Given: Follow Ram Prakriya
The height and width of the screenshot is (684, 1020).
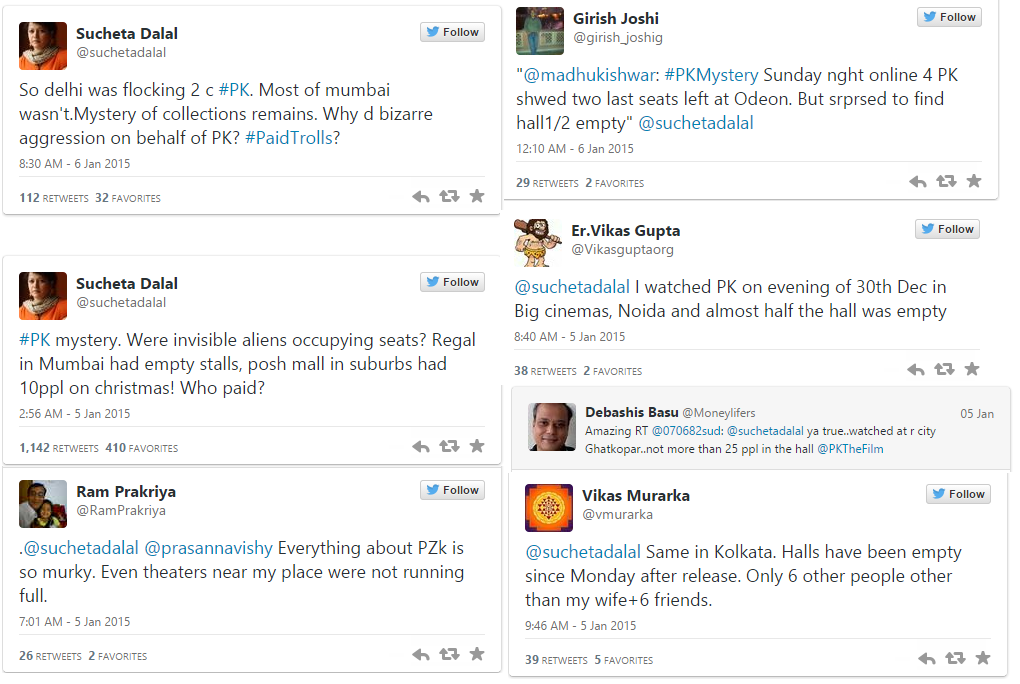Looking at the screenshot, I should pos(452,490).
